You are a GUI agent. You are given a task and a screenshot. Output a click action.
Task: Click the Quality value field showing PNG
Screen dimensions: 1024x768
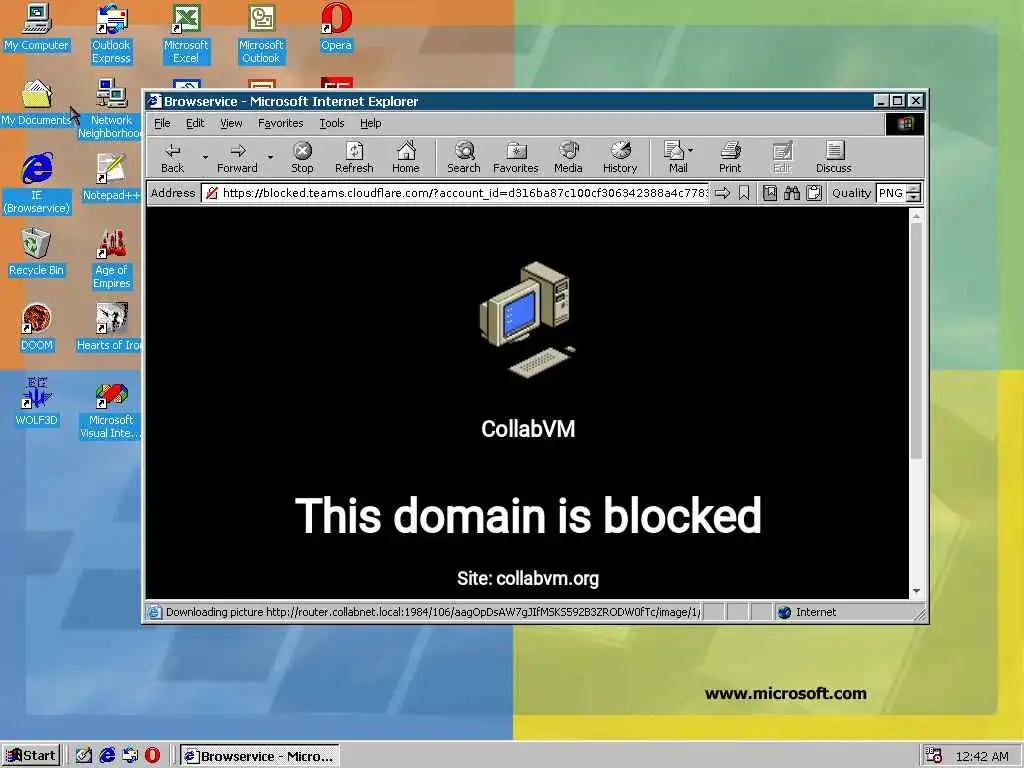[x=891, y=193]
